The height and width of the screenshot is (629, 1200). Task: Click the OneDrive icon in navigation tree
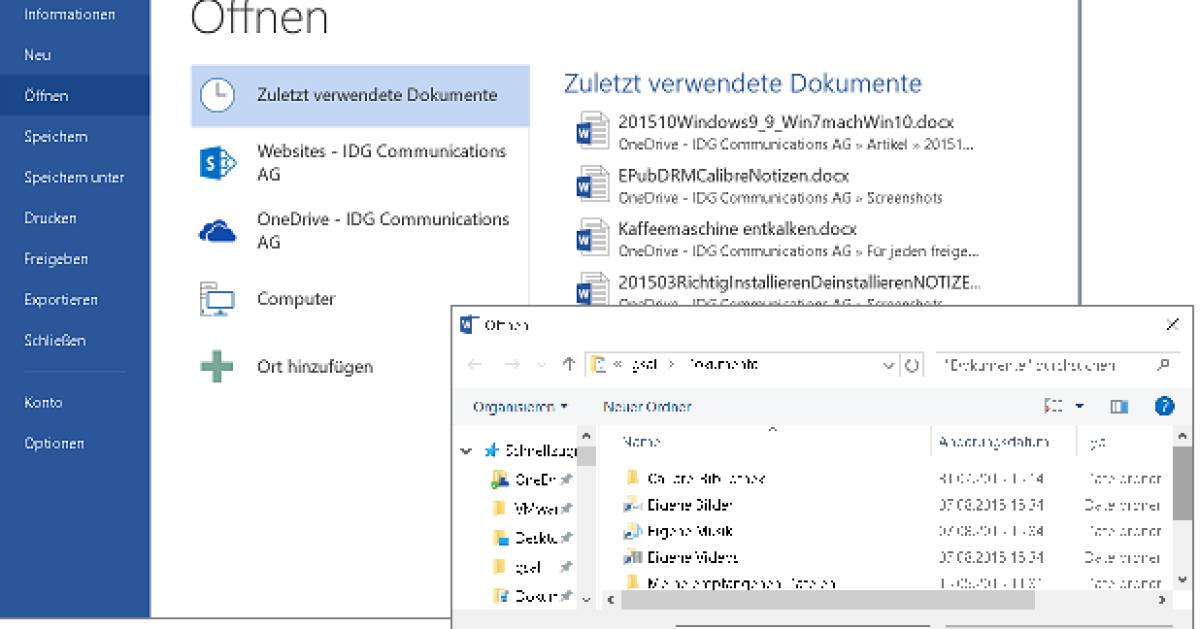(x=501, y=480)
